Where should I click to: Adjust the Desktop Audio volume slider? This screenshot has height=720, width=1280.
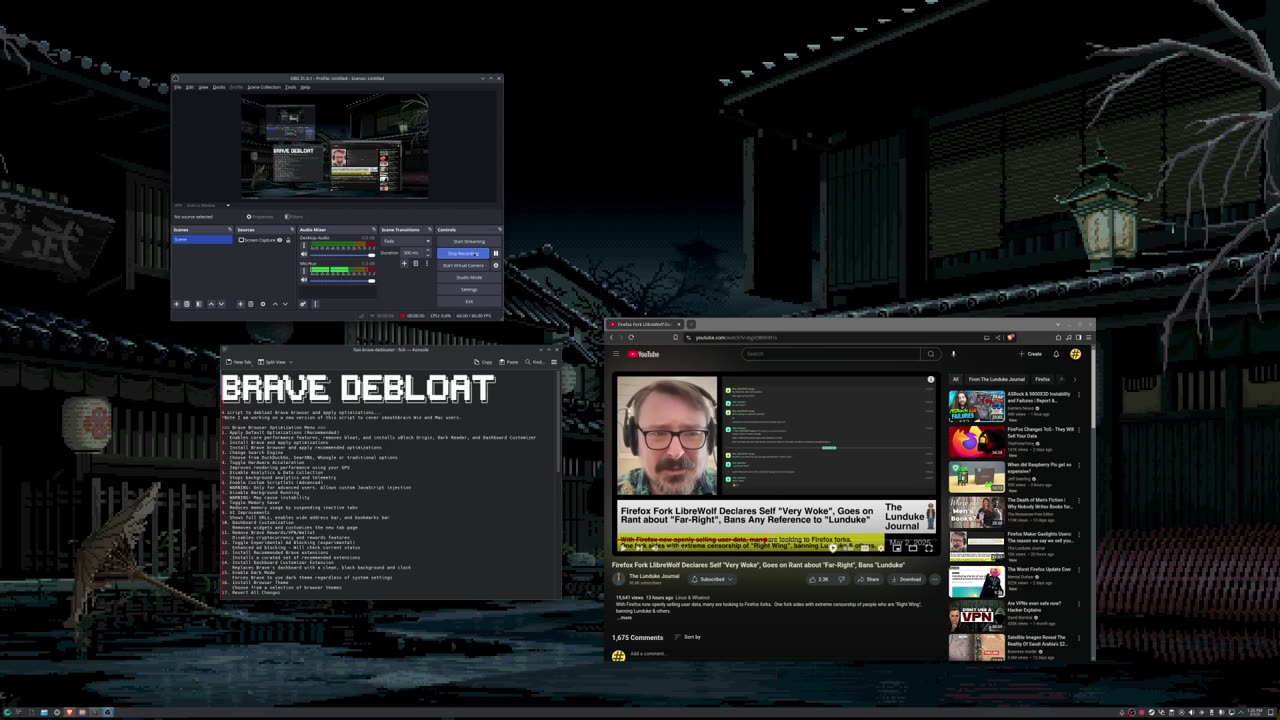[x=343, y=255]
